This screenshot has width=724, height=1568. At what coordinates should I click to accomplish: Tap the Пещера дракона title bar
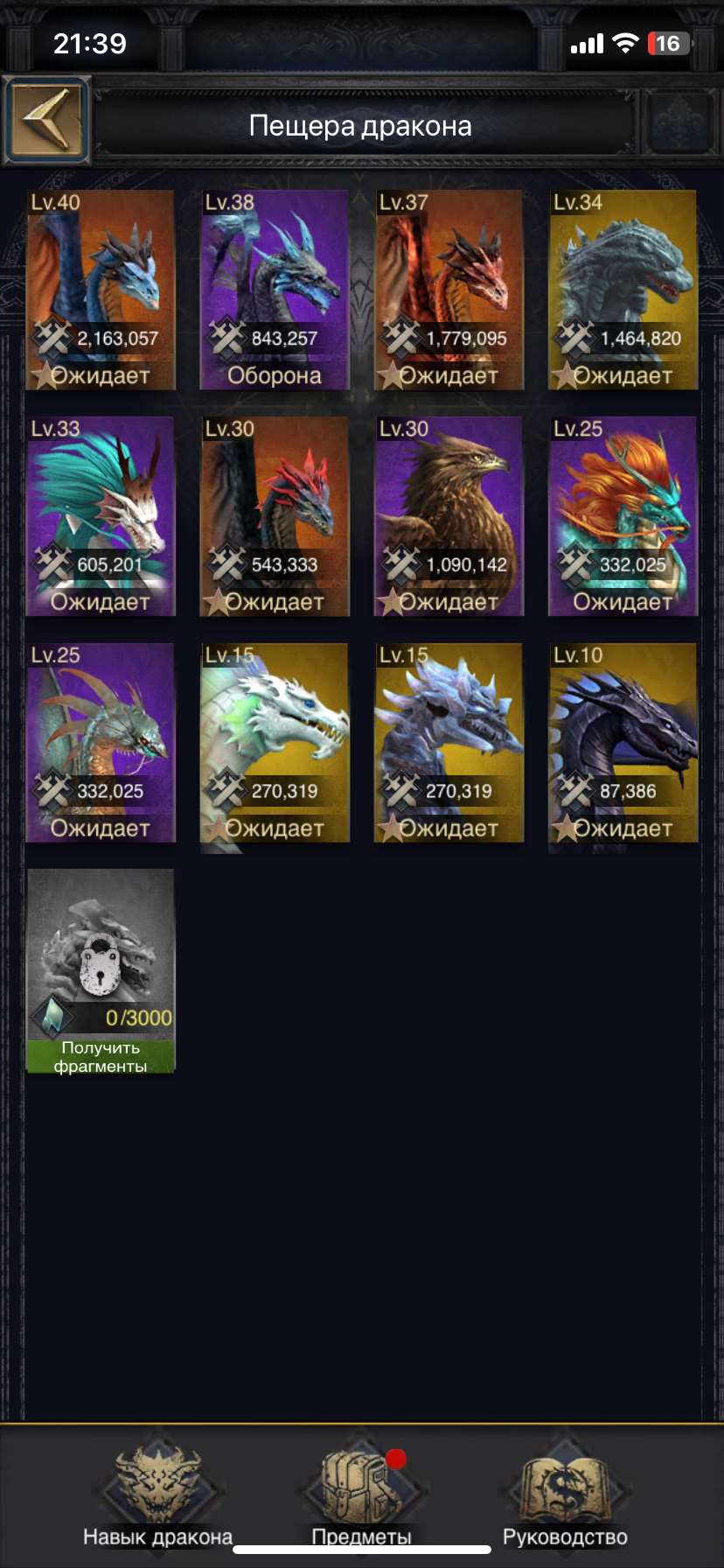click(361, 126)
